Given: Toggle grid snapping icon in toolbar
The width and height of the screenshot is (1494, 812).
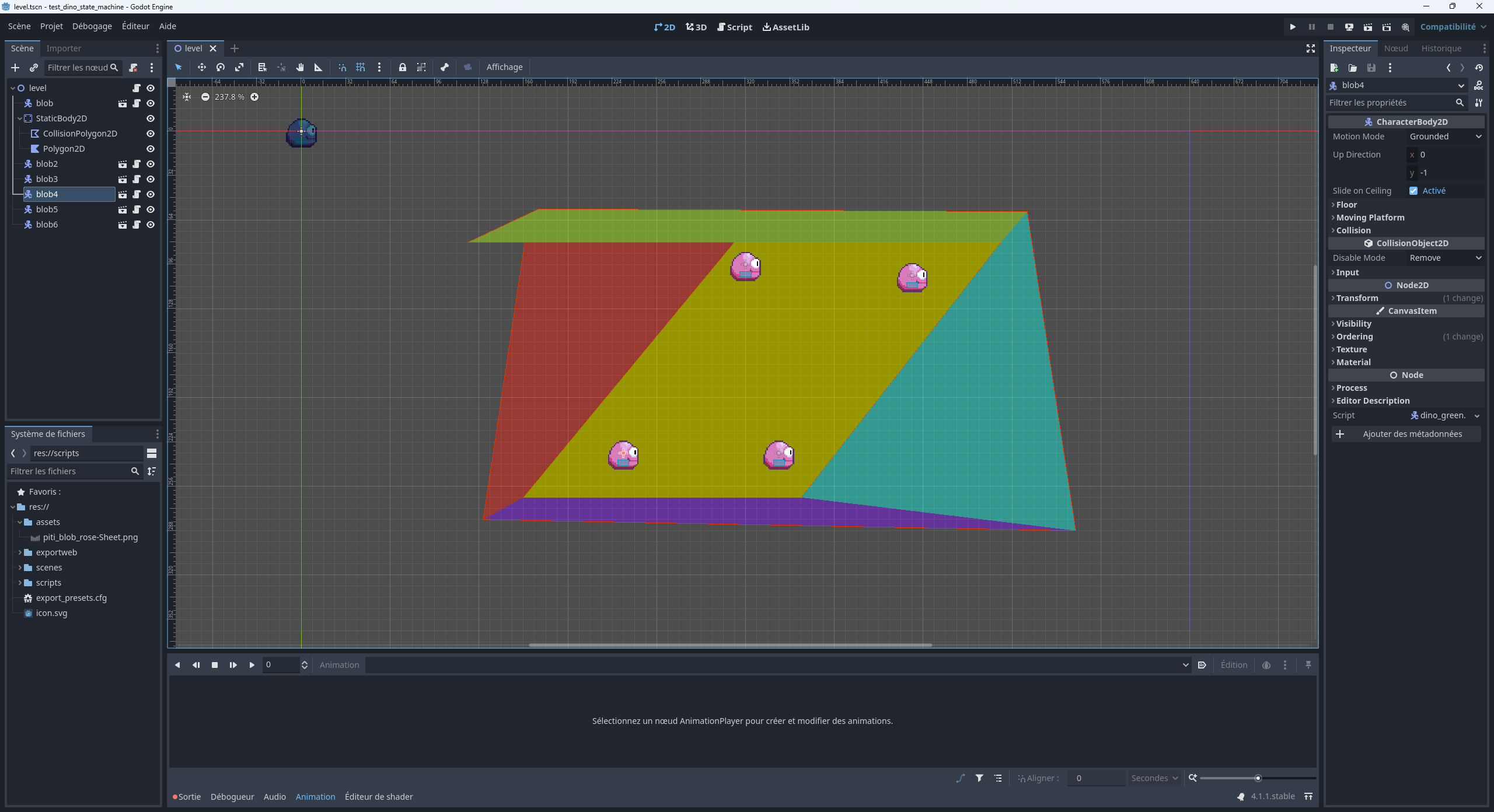Looking at the screenshot, I should pyautogui.click(x=361, y=67).
